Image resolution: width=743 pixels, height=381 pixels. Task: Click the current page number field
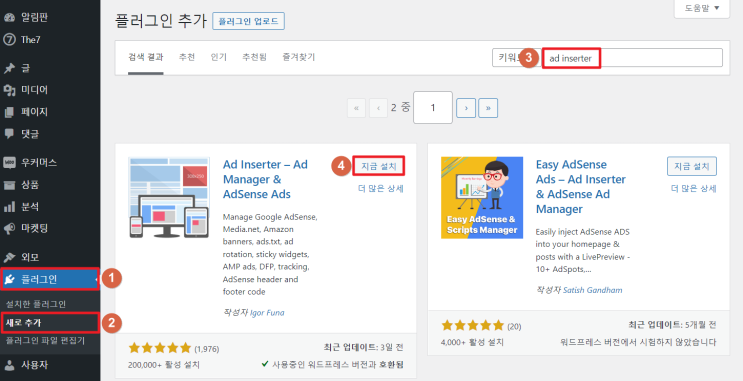(433, 108)
